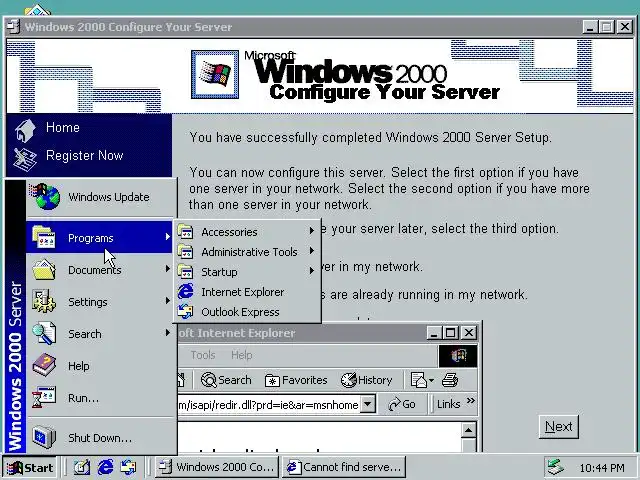The image size is (640, 480).
Task: Click the Register Now icon in the sidebar
Action: (25, 159)
